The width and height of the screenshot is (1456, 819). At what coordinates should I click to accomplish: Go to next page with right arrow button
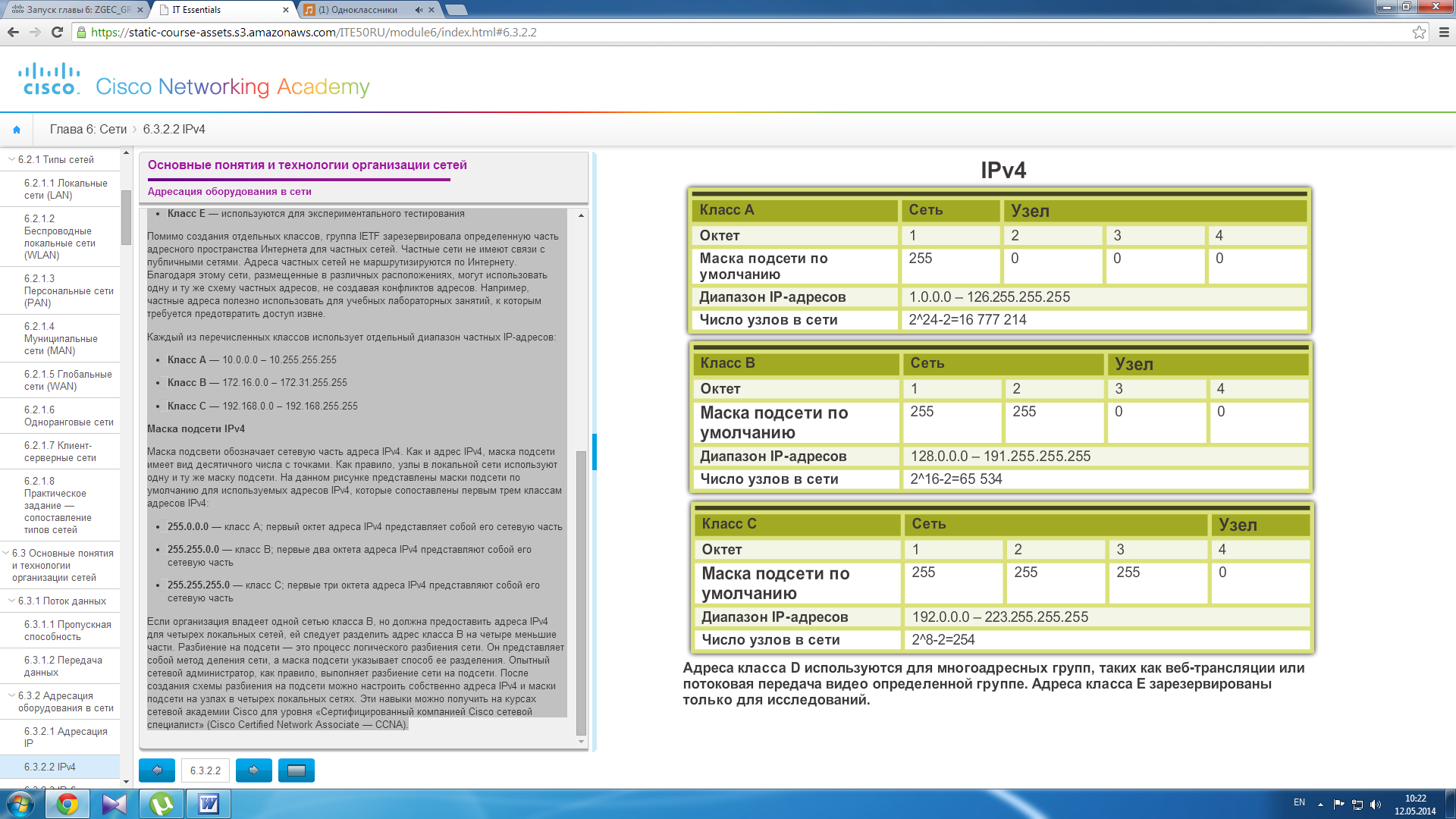point(254,770)
